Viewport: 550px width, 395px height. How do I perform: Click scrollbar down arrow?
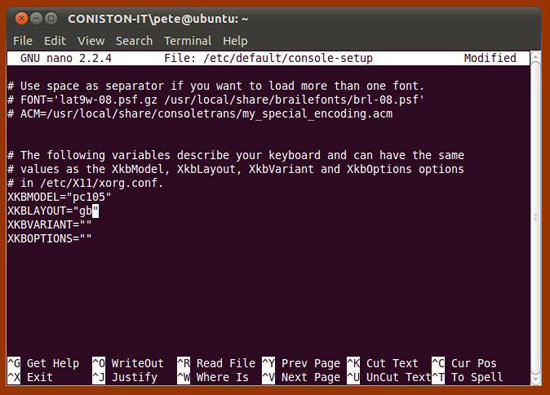[536, 379]
